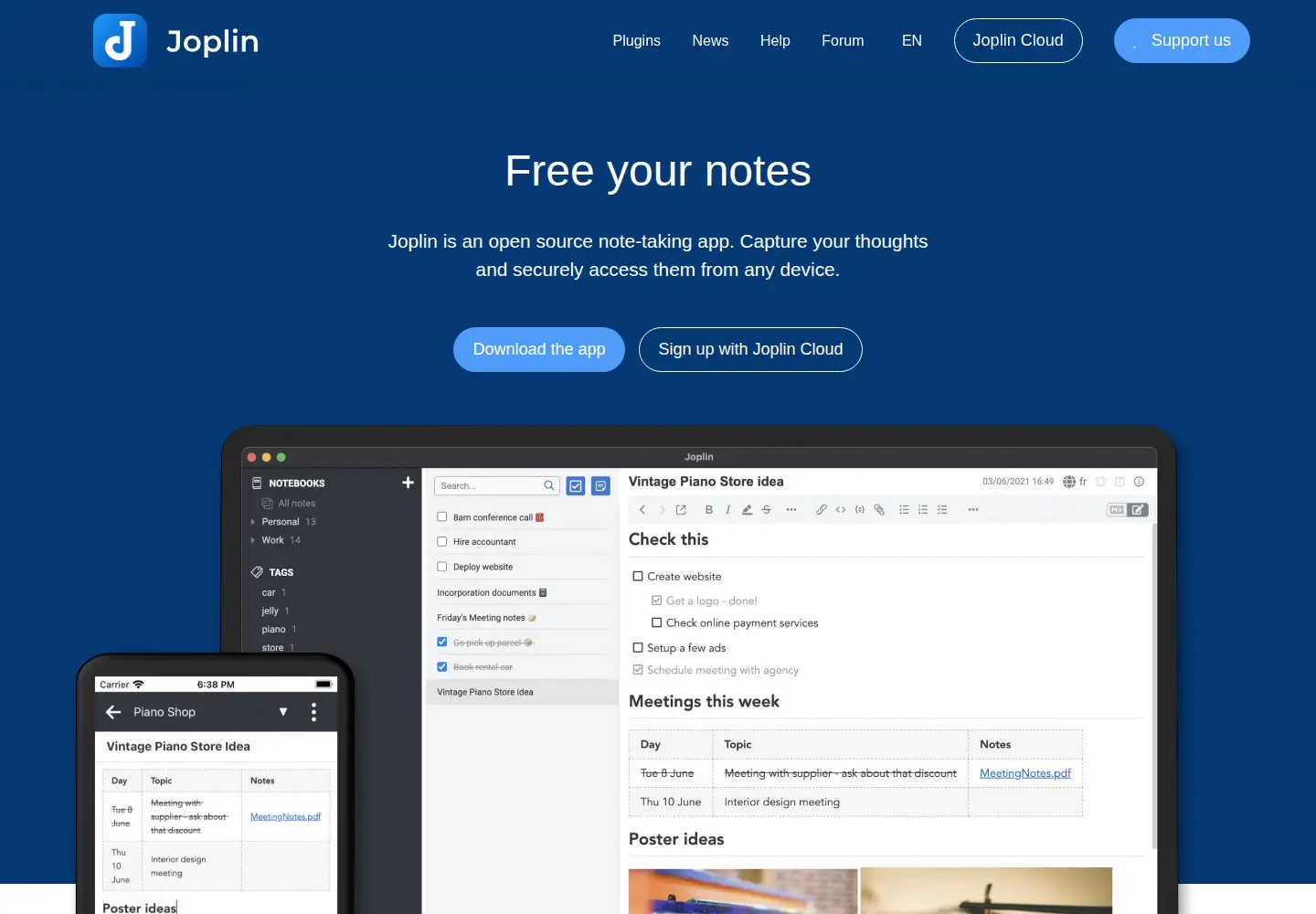Click the Joplin logo icon in header
Image resolution: width=1316 pixels, height=914 pixels.
click(x=120, y=40)
